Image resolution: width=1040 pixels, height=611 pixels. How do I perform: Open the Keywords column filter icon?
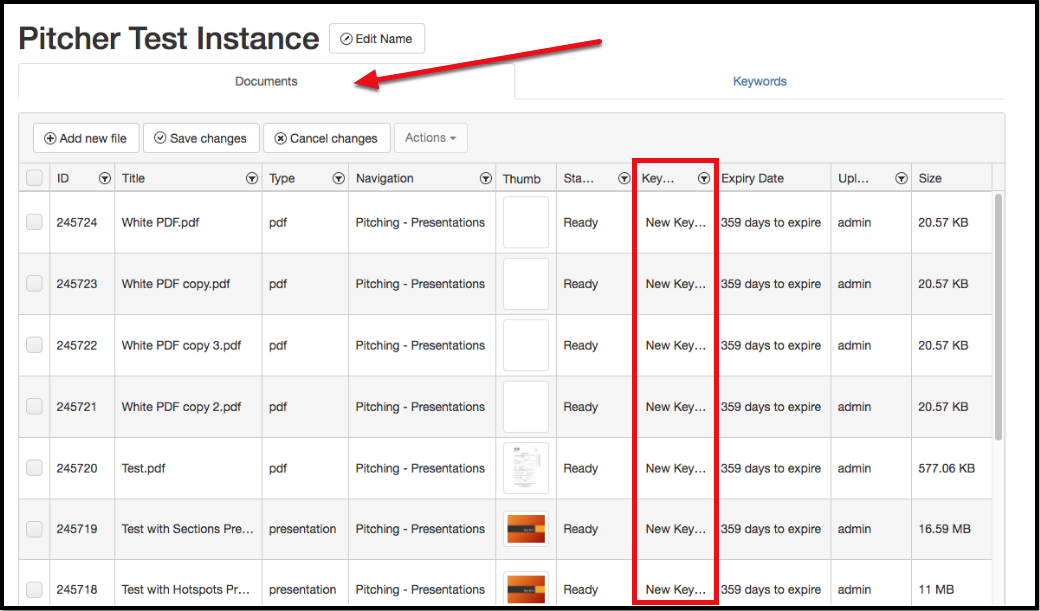(704, 179)
